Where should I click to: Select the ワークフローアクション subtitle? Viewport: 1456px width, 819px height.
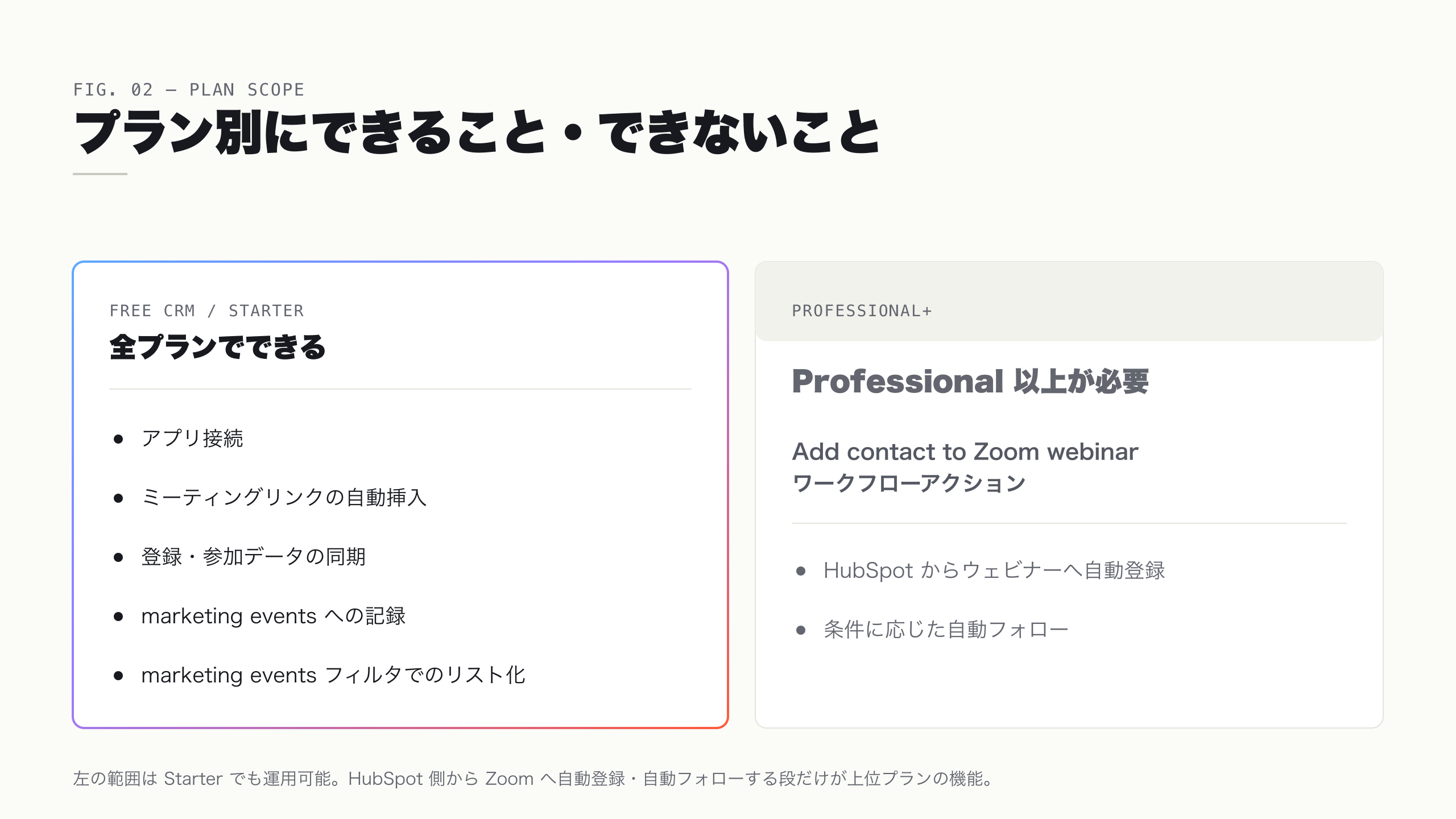coord(908,483)
